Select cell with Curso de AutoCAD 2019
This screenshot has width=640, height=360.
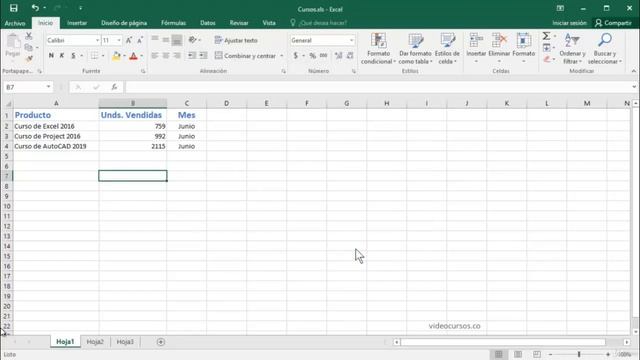click(x=56, y=146)
